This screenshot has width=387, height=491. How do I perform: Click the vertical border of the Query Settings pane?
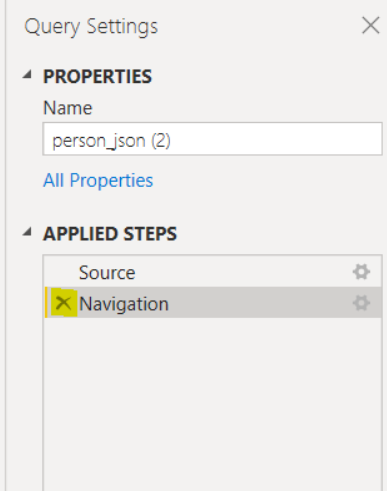click(x=5, y=245)
